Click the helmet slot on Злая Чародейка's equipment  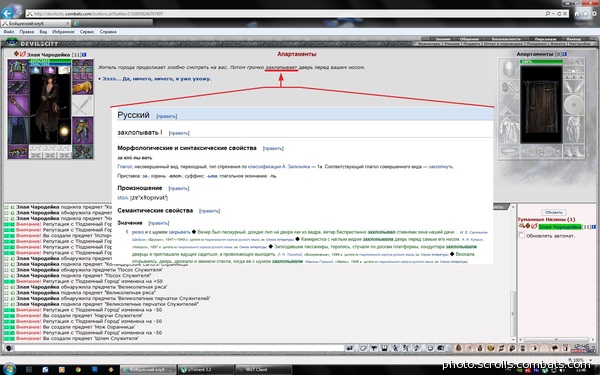coord(18,69)
